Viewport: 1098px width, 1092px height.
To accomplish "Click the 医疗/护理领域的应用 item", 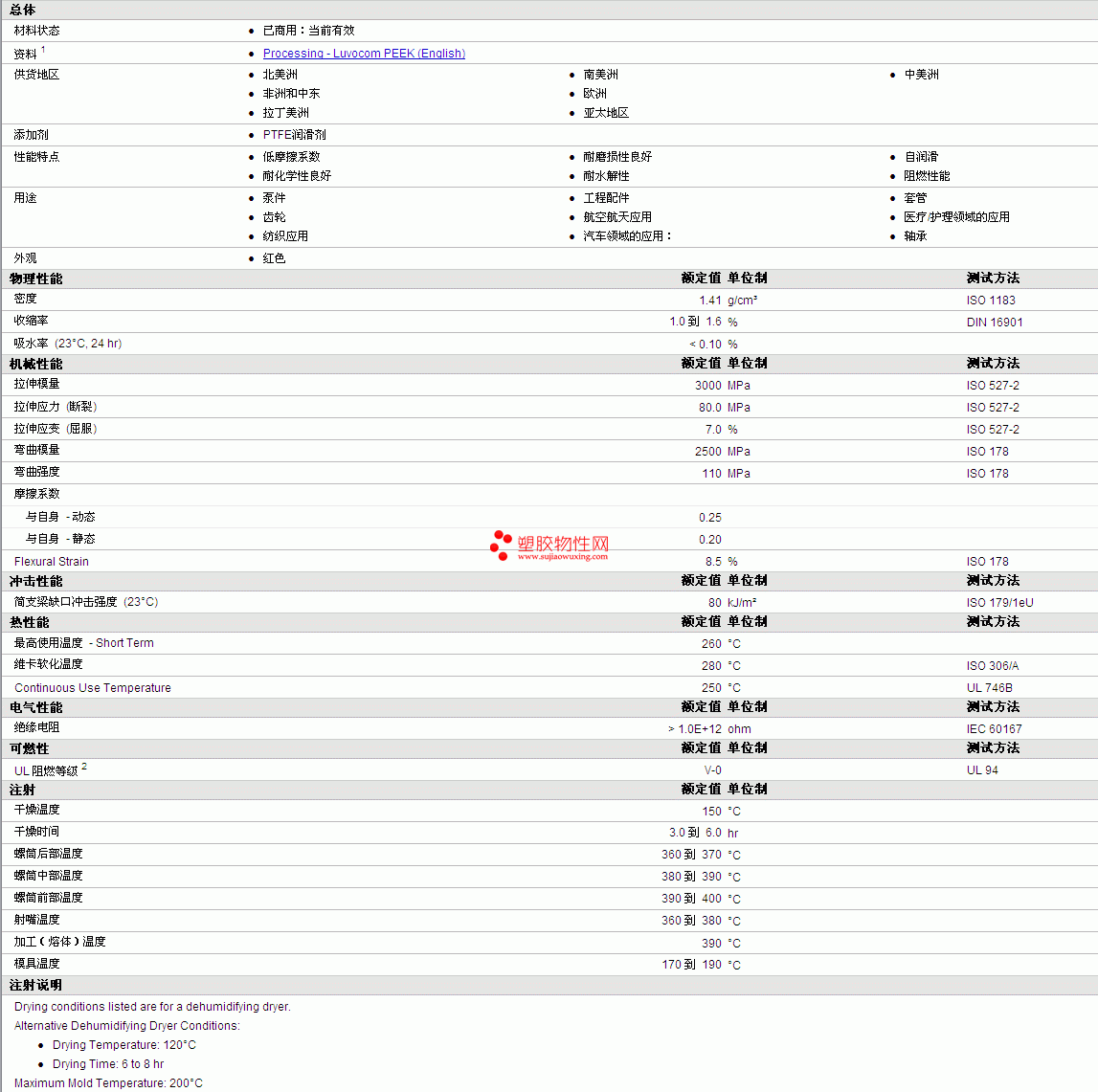I will click(x=956, y=217).
